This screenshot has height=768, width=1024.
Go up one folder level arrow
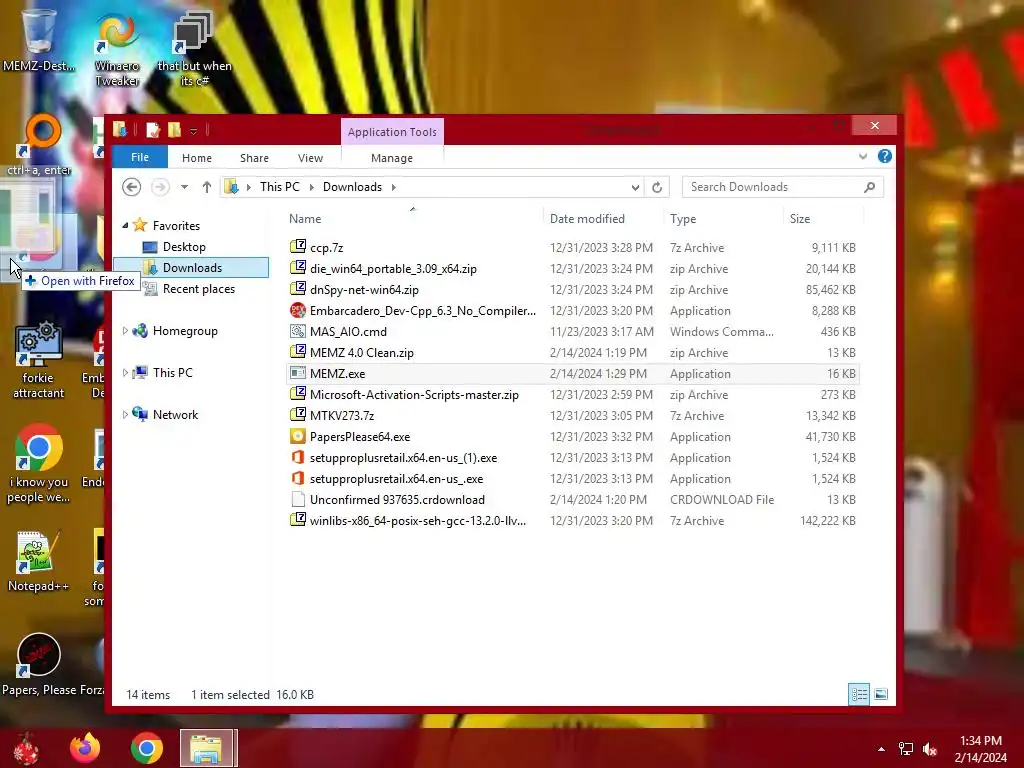(x=207, y=187)
